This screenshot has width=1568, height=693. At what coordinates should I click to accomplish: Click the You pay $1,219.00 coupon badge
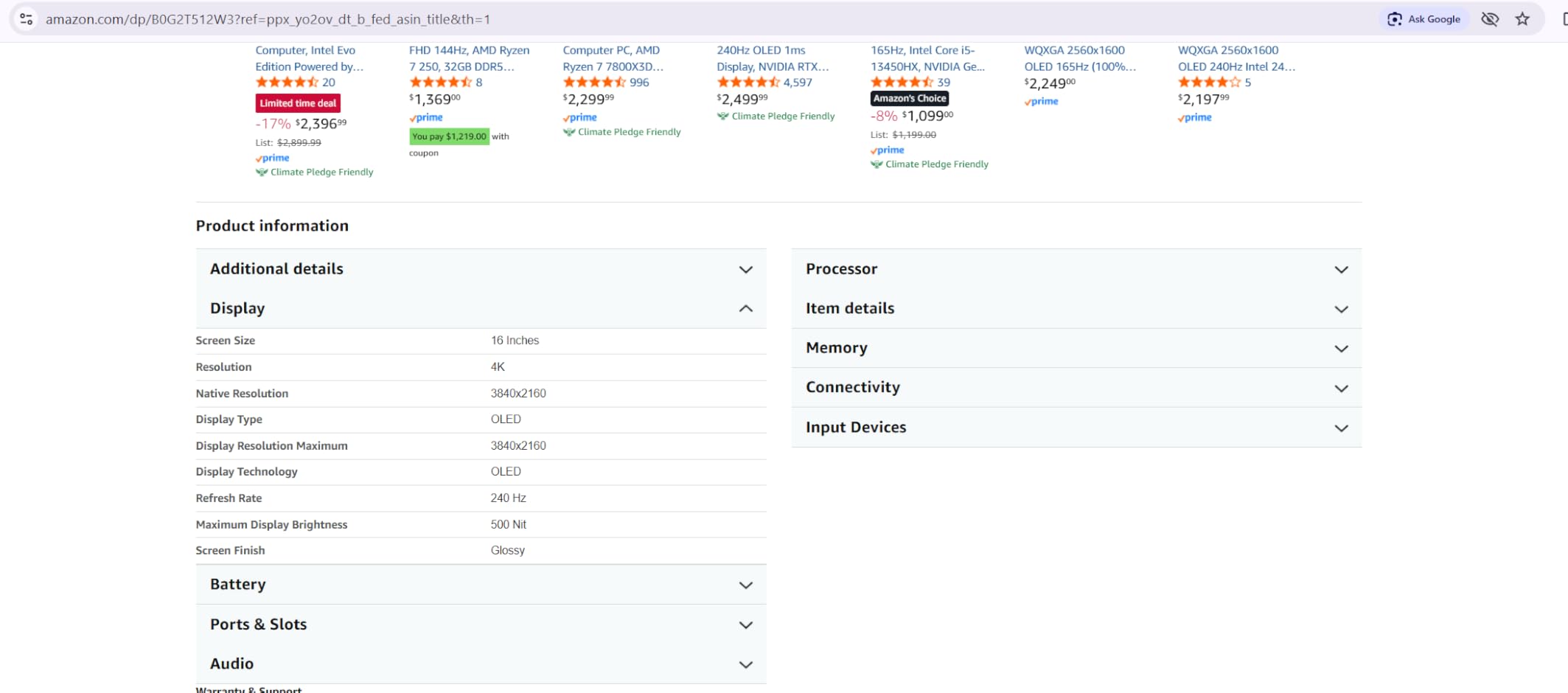450,136
